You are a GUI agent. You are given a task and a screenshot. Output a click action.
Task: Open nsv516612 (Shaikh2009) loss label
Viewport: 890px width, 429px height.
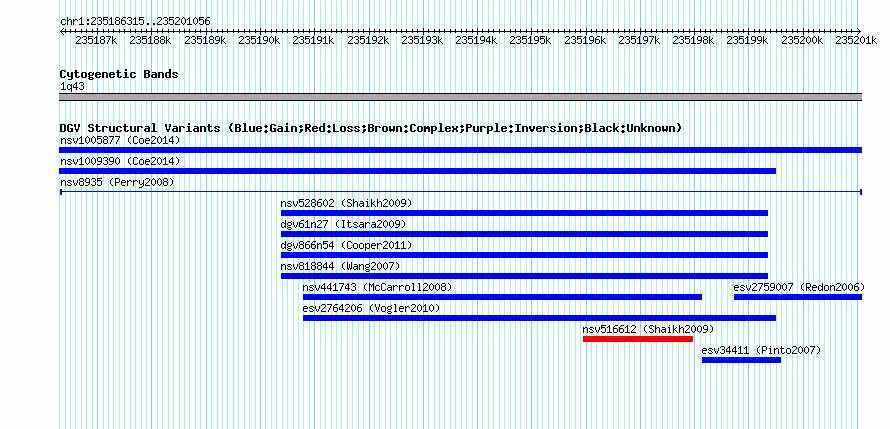pos(648,329)
